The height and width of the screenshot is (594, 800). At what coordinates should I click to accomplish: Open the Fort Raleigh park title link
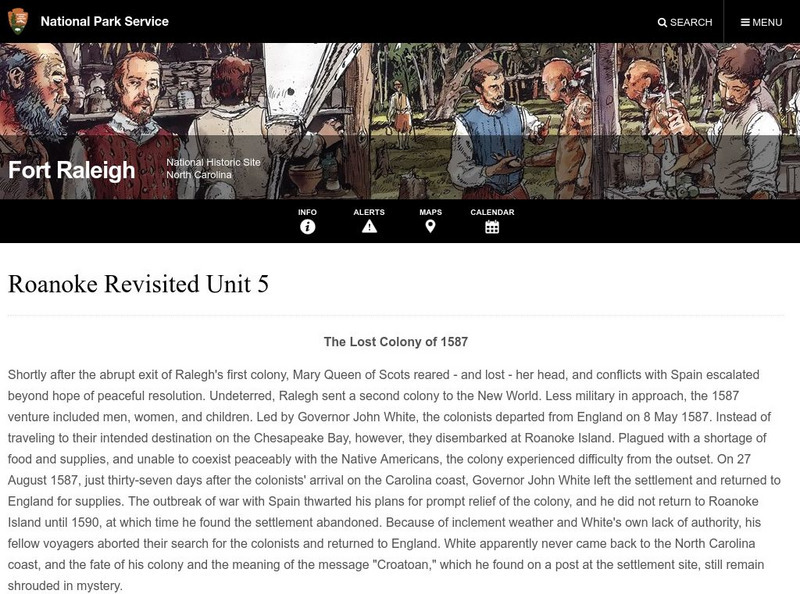[x=71, y=170]
